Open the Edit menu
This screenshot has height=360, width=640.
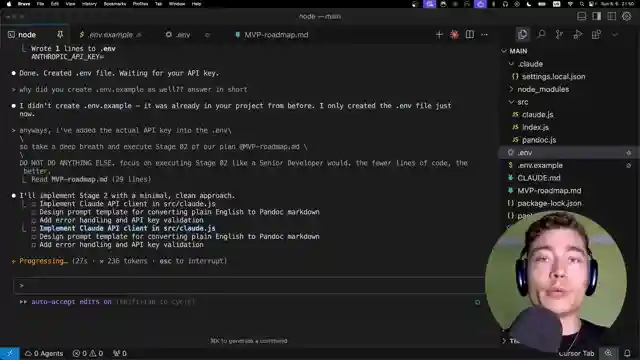click(x=55, y=4)
